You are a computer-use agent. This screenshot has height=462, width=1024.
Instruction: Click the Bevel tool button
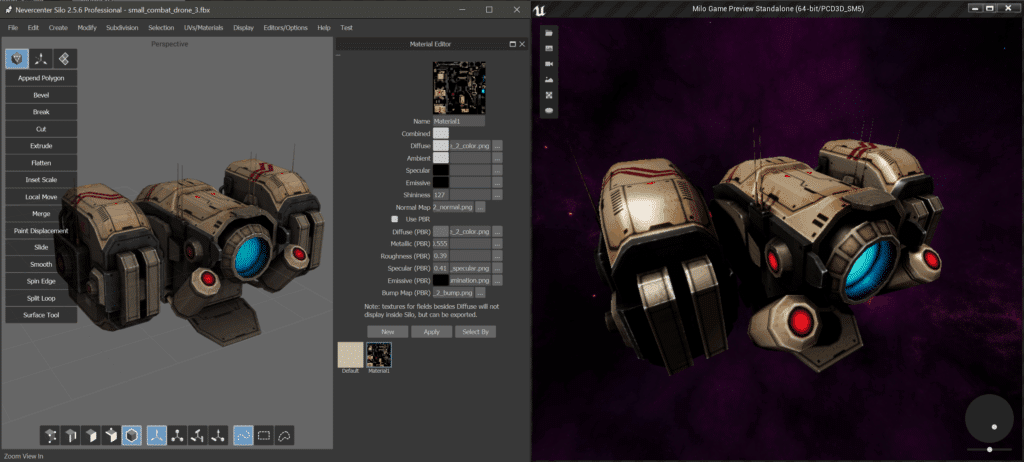tap(41, 95)
